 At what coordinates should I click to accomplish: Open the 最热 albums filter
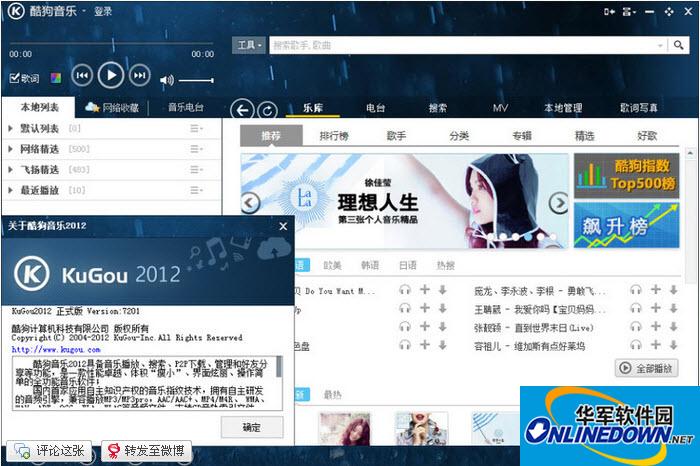point(332,395)
